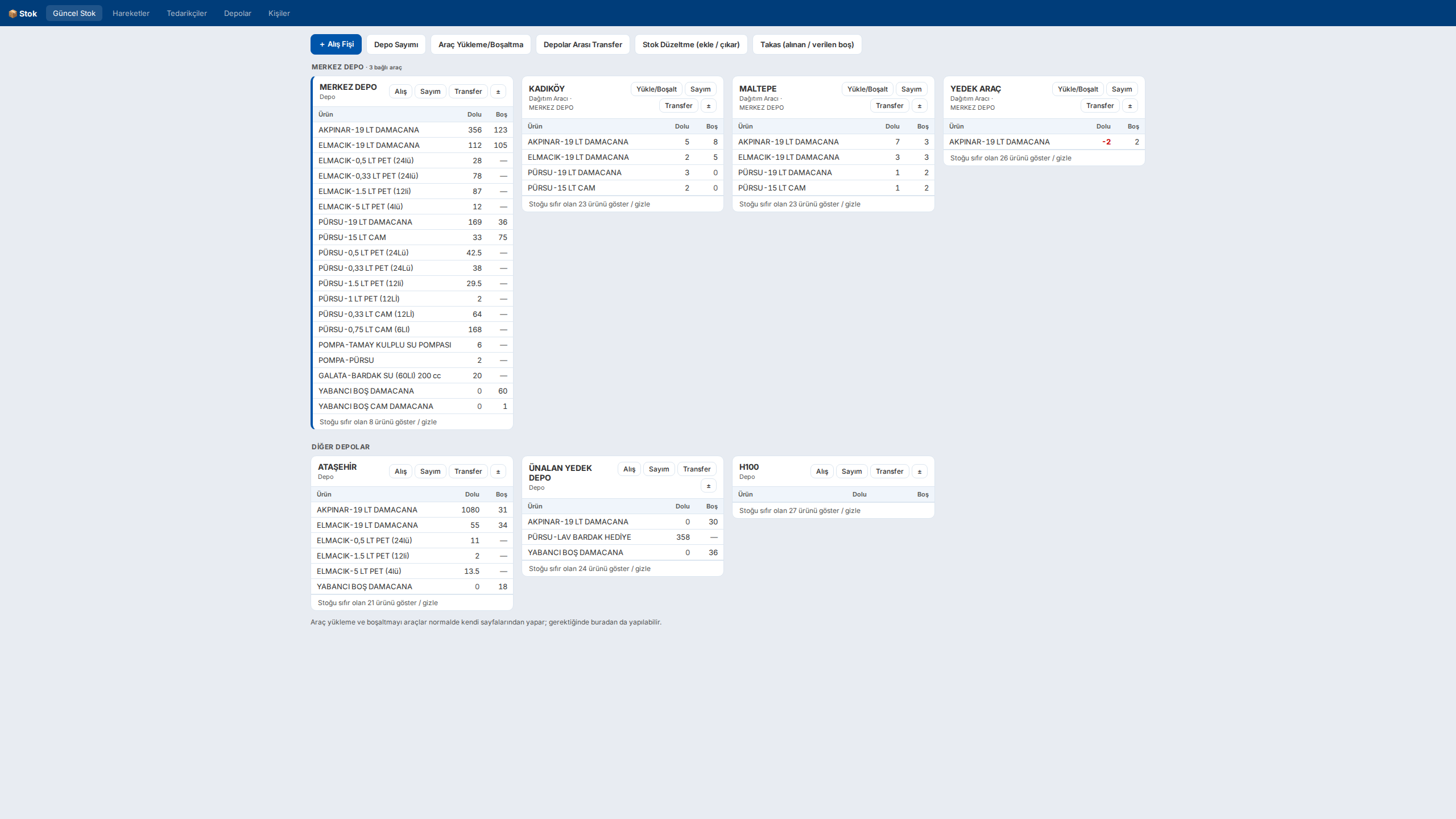The height and width of the screenshot is (819, 1456).
Task: Open the ± adjustment for YEDEK ARAÇ
Action: [1130, 106]
